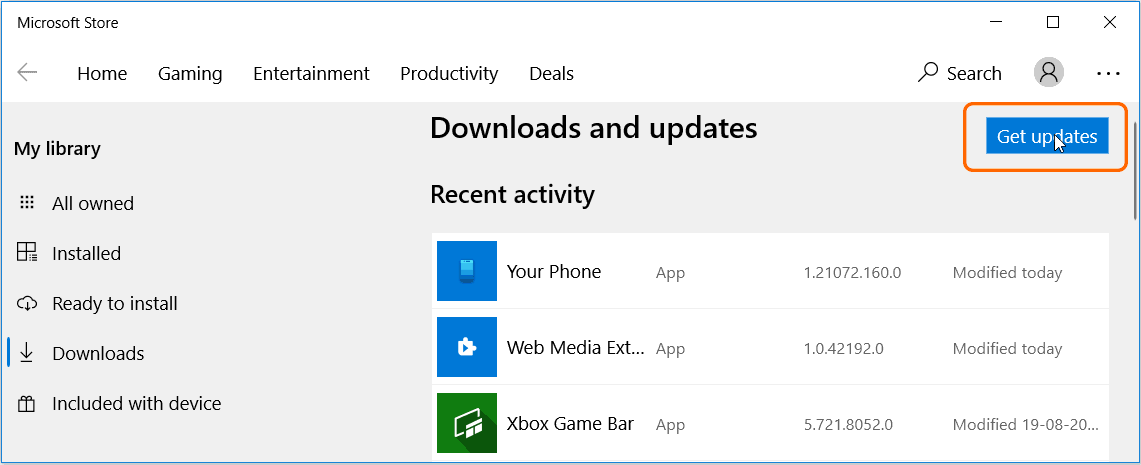Switch to the Home tab

tap(102, 73)
